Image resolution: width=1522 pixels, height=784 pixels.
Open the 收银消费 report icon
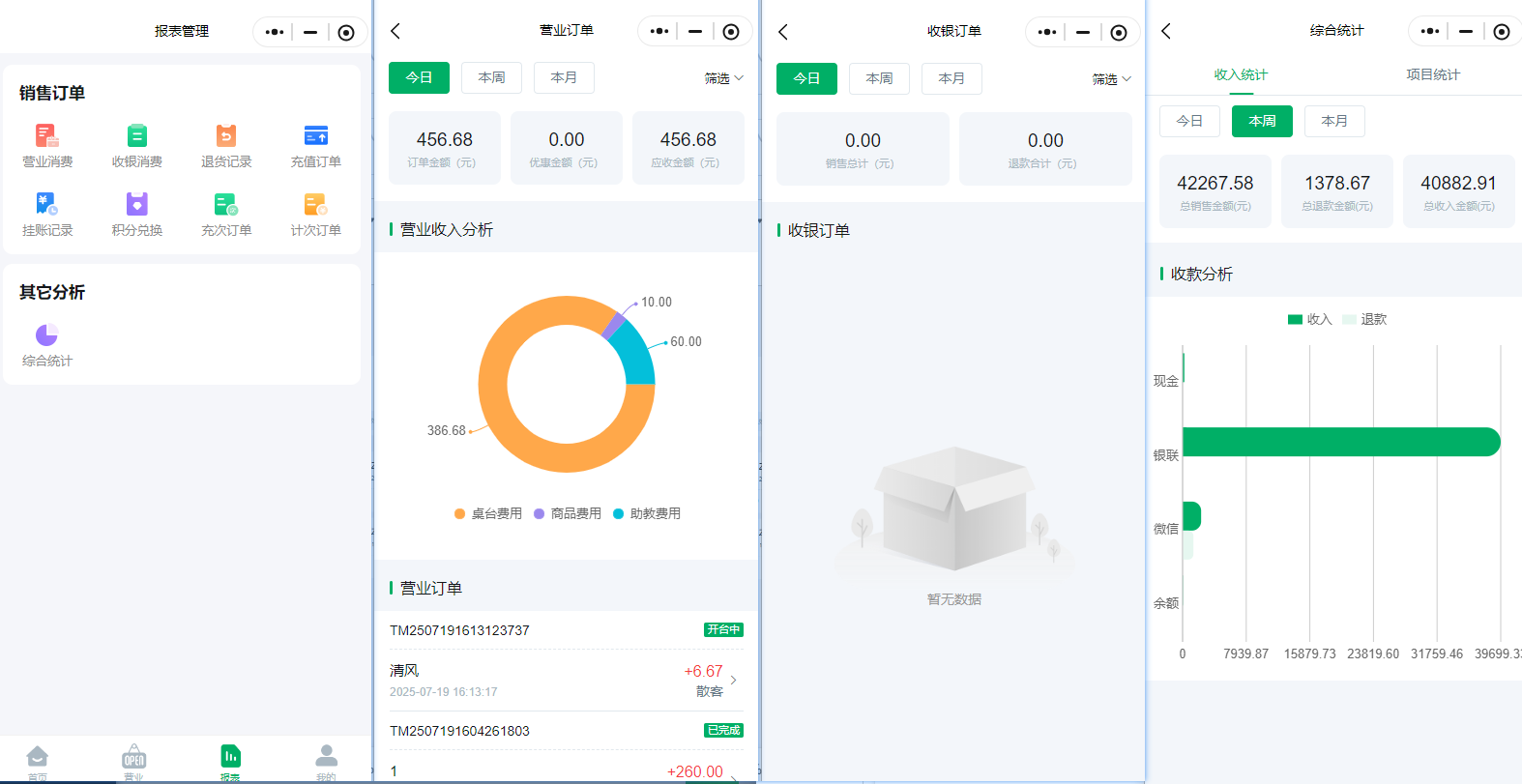[136, 136]
